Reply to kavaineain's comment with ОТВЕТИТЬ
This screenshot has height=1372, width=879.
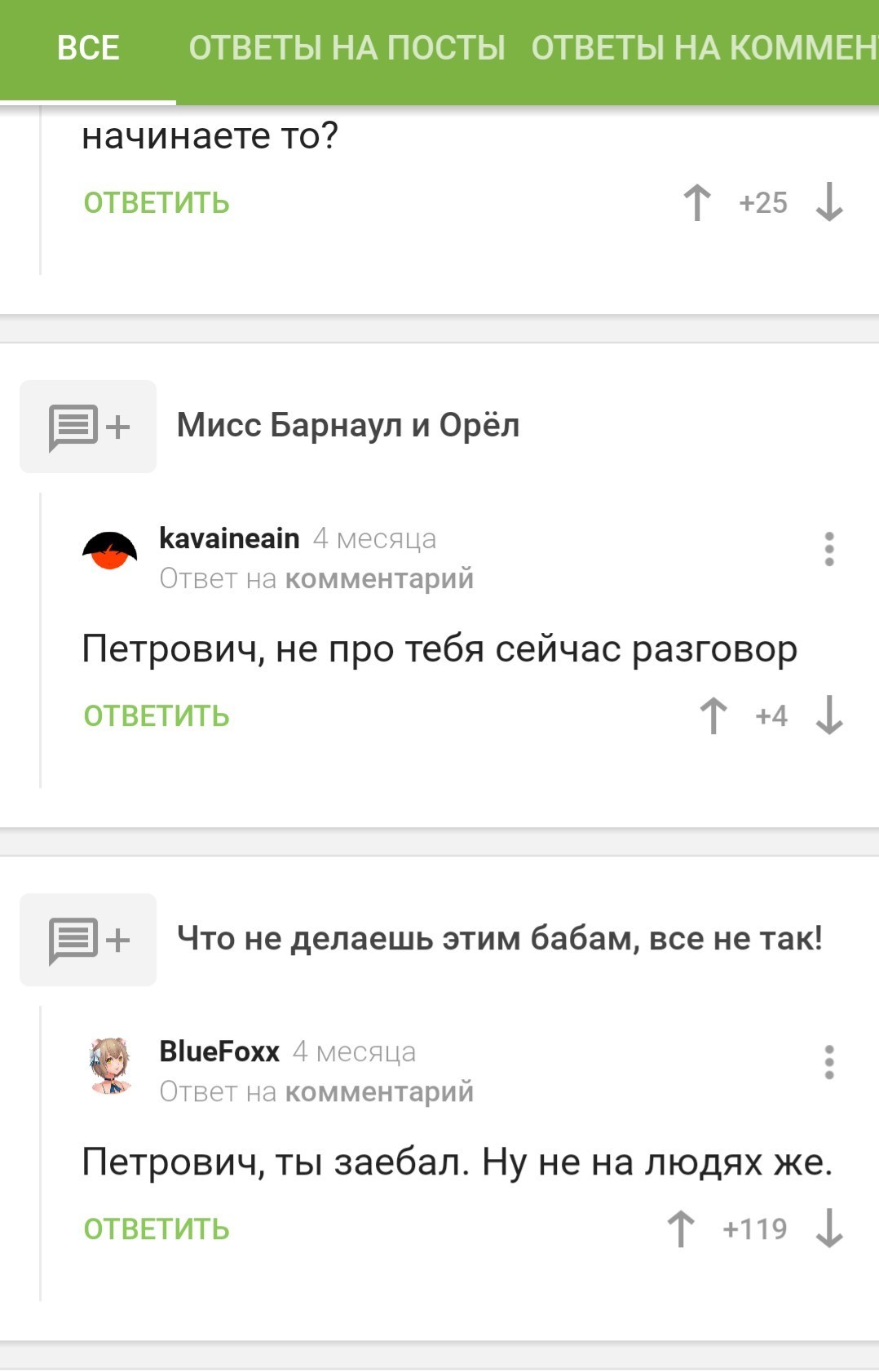coord(157,716)
